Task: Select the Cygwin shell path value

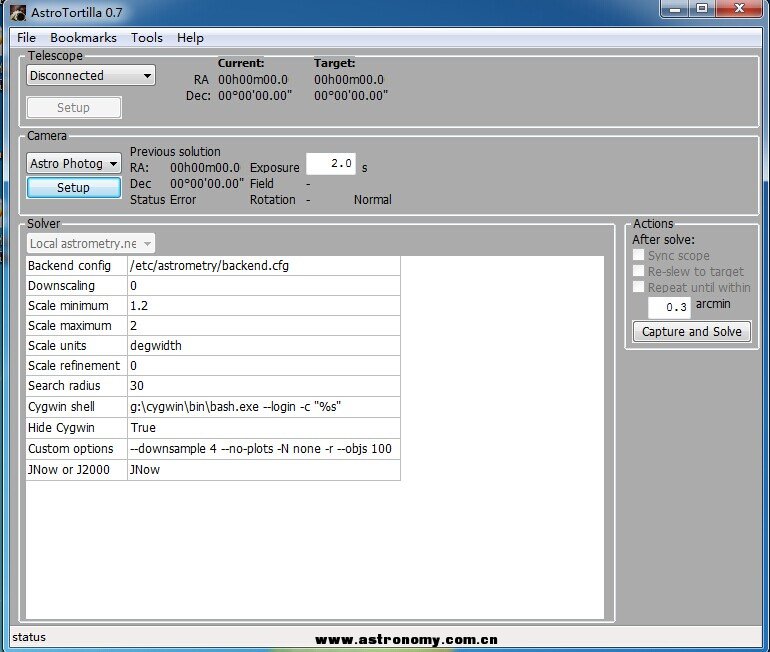Action: click(x=264, y=407)
